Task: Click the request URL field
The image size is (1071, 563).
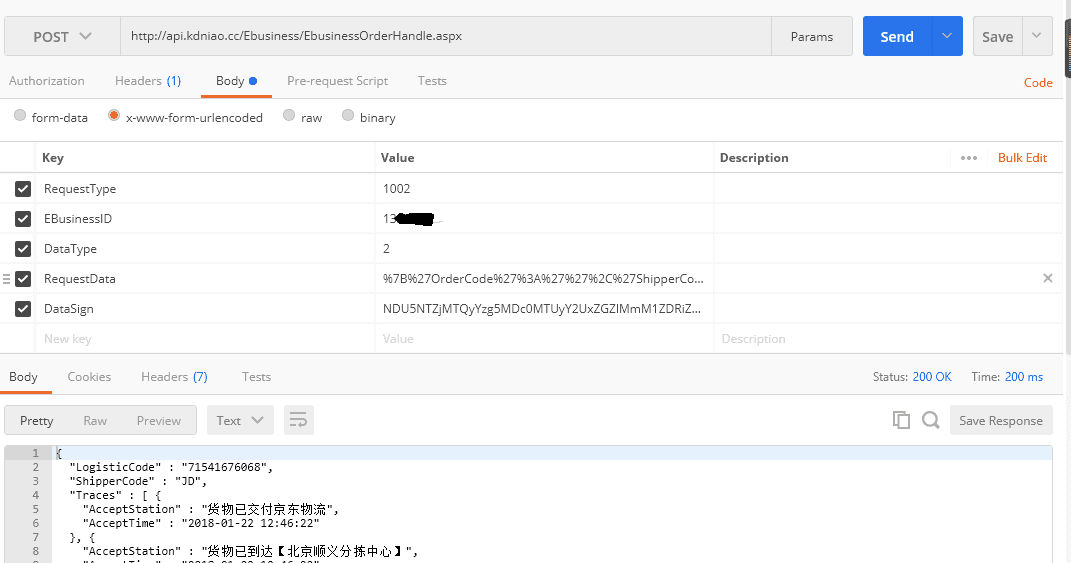Action: pyautogui.click(x=446, y=36)
